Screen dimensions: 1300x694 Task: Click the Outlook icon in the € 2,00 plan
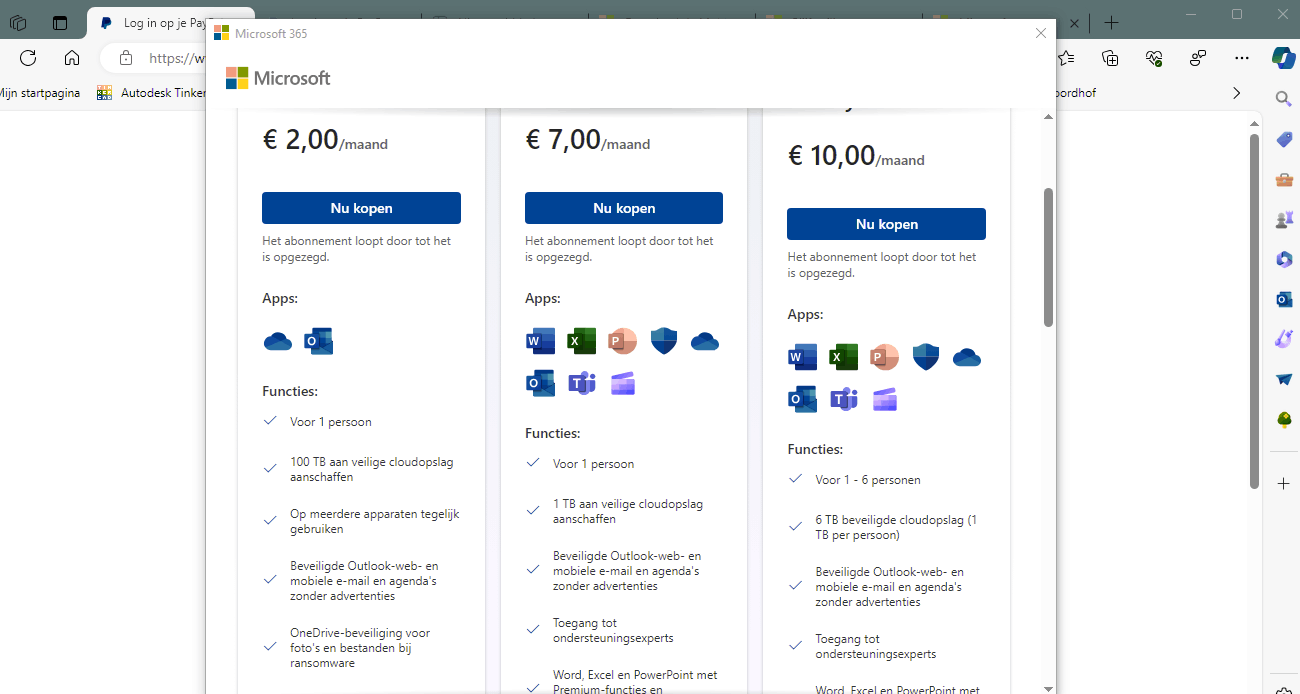pyautogui.click(x=318, y=342)
